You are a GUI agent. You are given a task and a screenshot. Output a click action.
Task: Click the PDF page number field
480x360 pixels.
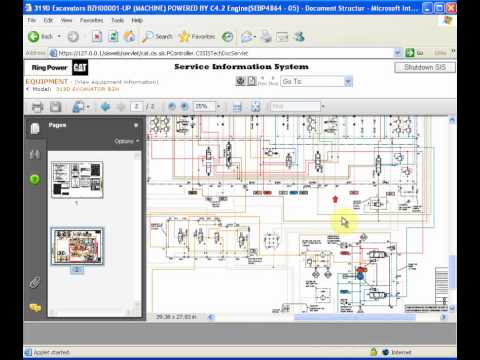pyautogui.click(x=136, y=107)
